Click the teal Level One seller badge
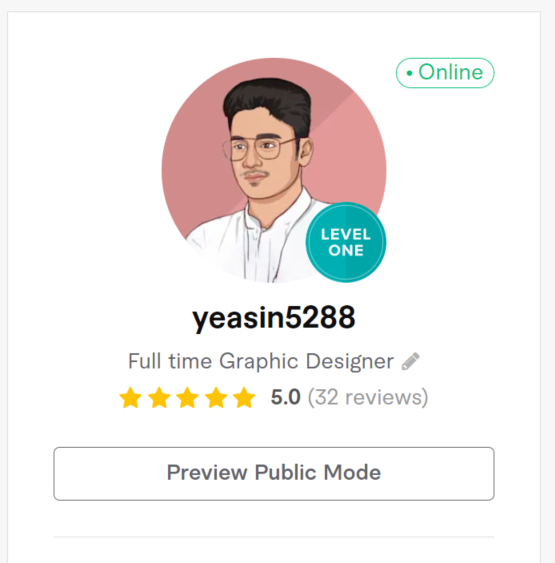Image resolution: width=555 pixels, height=563 pixels. click(346, 242)
